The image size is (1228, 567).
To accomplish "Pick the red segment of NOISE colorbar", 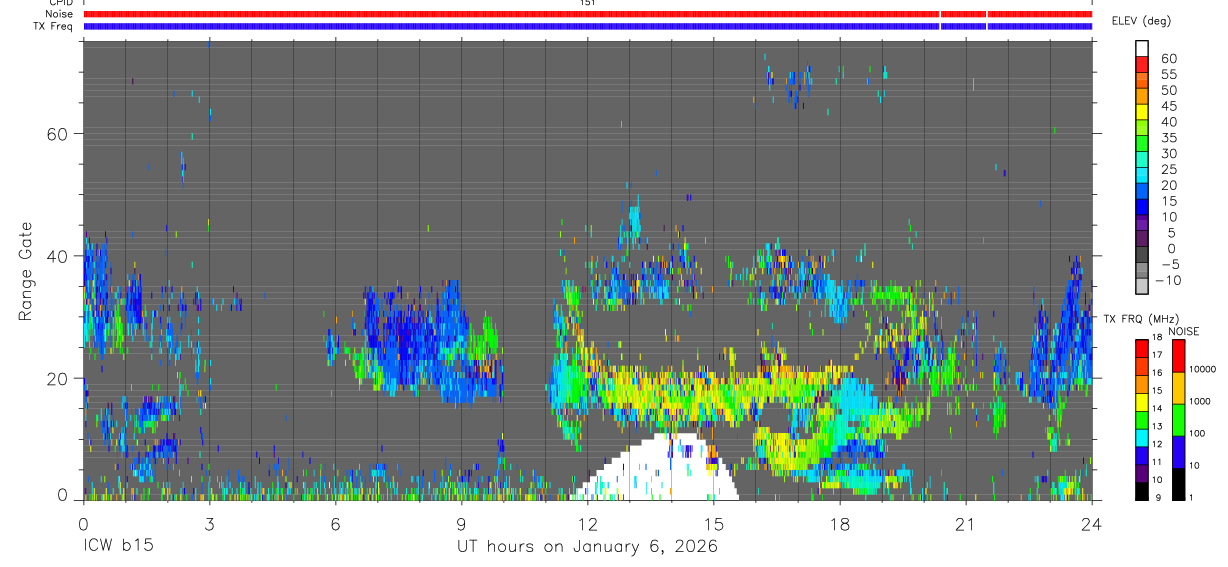I will tap(1177, 356).
